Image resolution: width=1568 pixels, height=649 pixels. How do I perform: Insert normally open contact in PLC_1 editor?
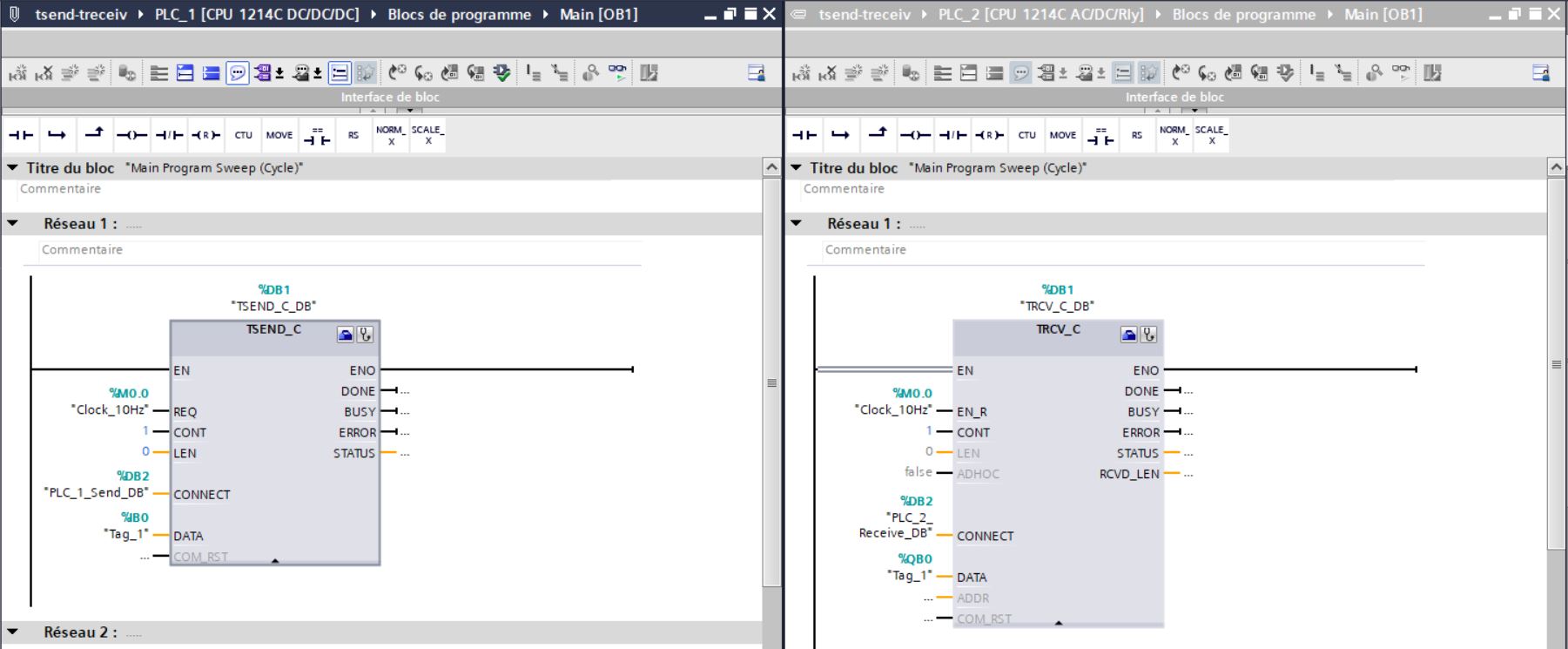(x=21, y=135)
